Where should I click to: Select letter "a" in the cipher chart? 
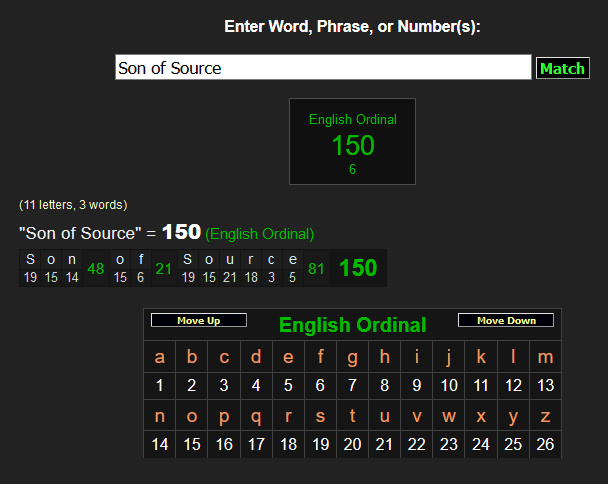(160, 357)
